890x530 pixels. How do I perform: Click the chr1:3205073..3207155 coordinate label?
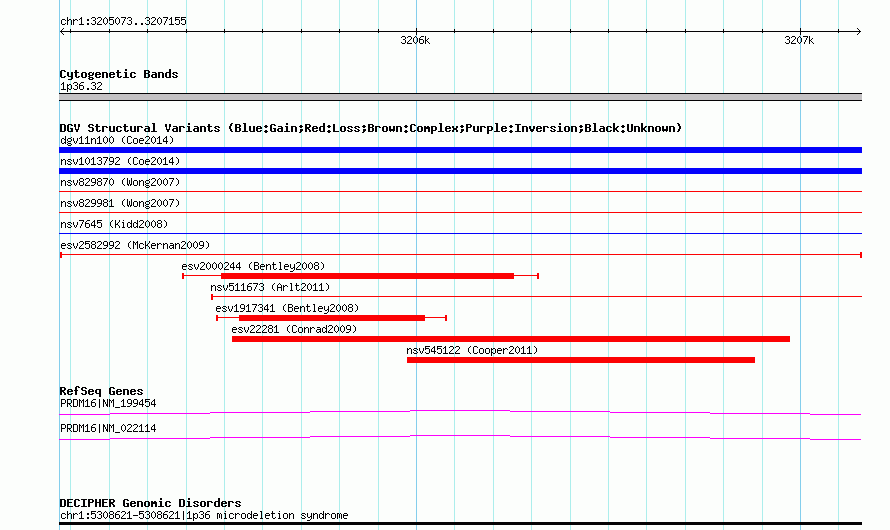123,21
